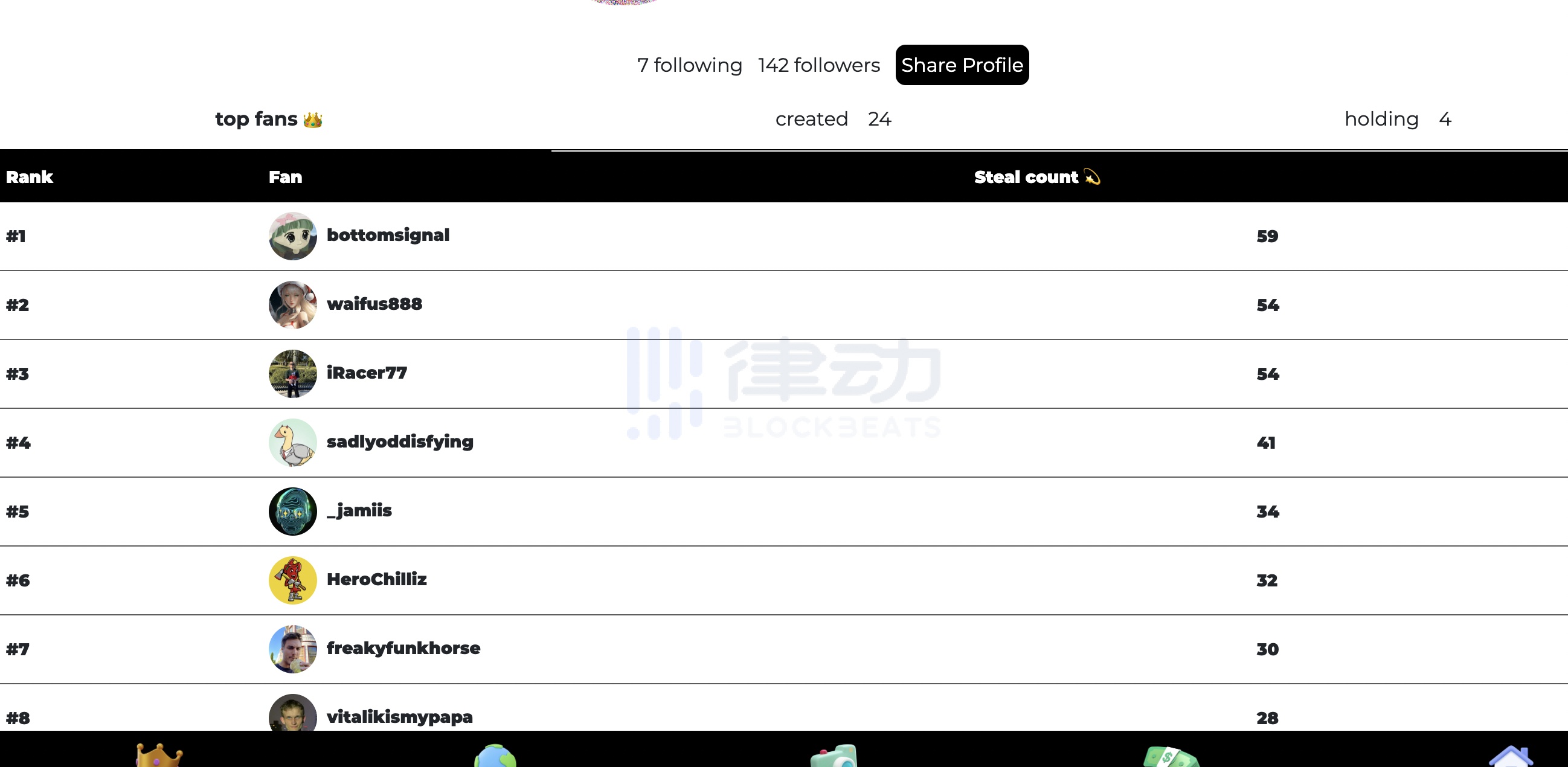
Task: Click the bottomsignal fan username link
Action: (389, 235)
